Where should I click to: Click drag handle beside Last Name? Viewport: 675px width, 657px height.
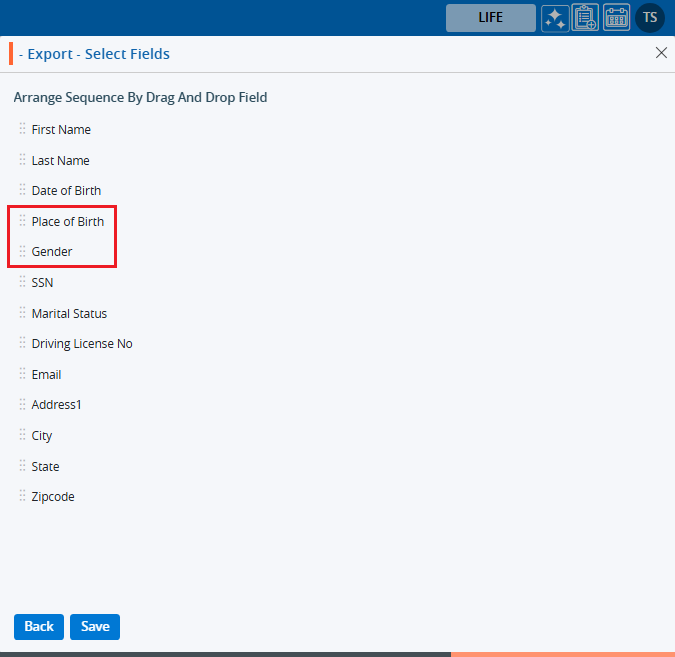tap(22, 160)
